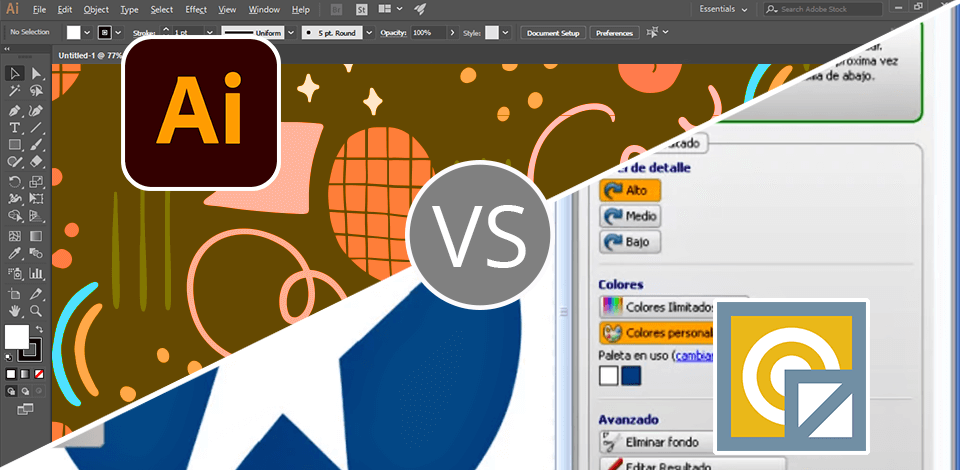960x470 pixels.
Task: Activate the Shape Builder tool
Action: pos(15,216)
